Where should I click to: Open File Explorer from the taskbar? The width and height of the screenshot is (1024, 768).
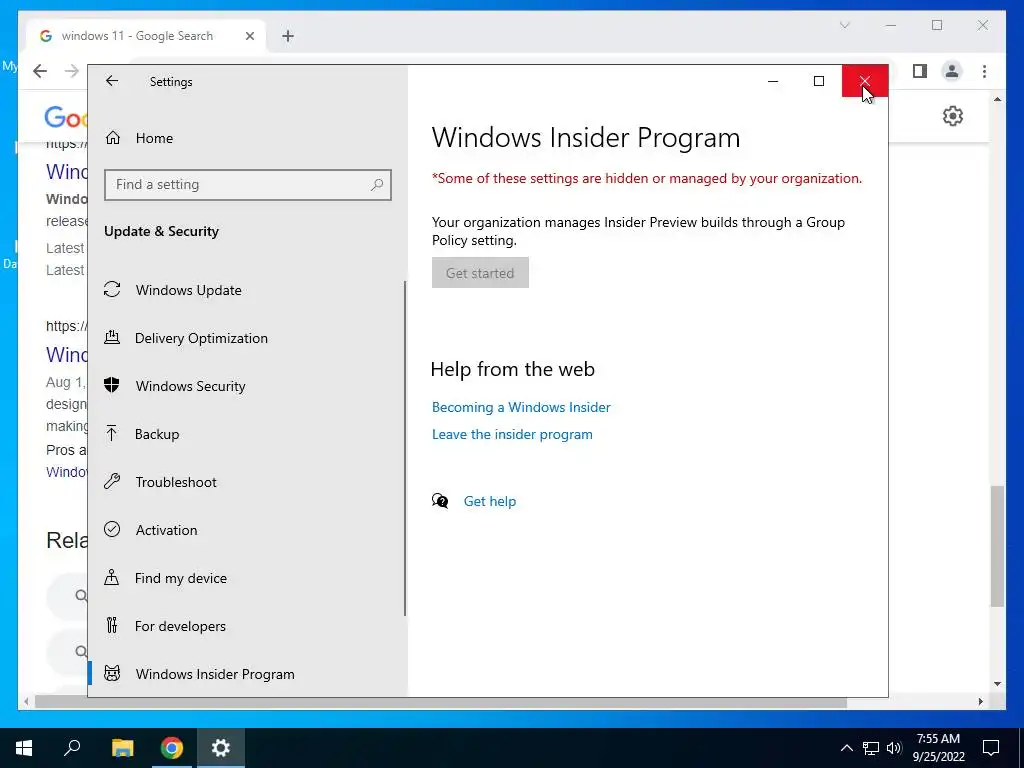click(123, 748)
